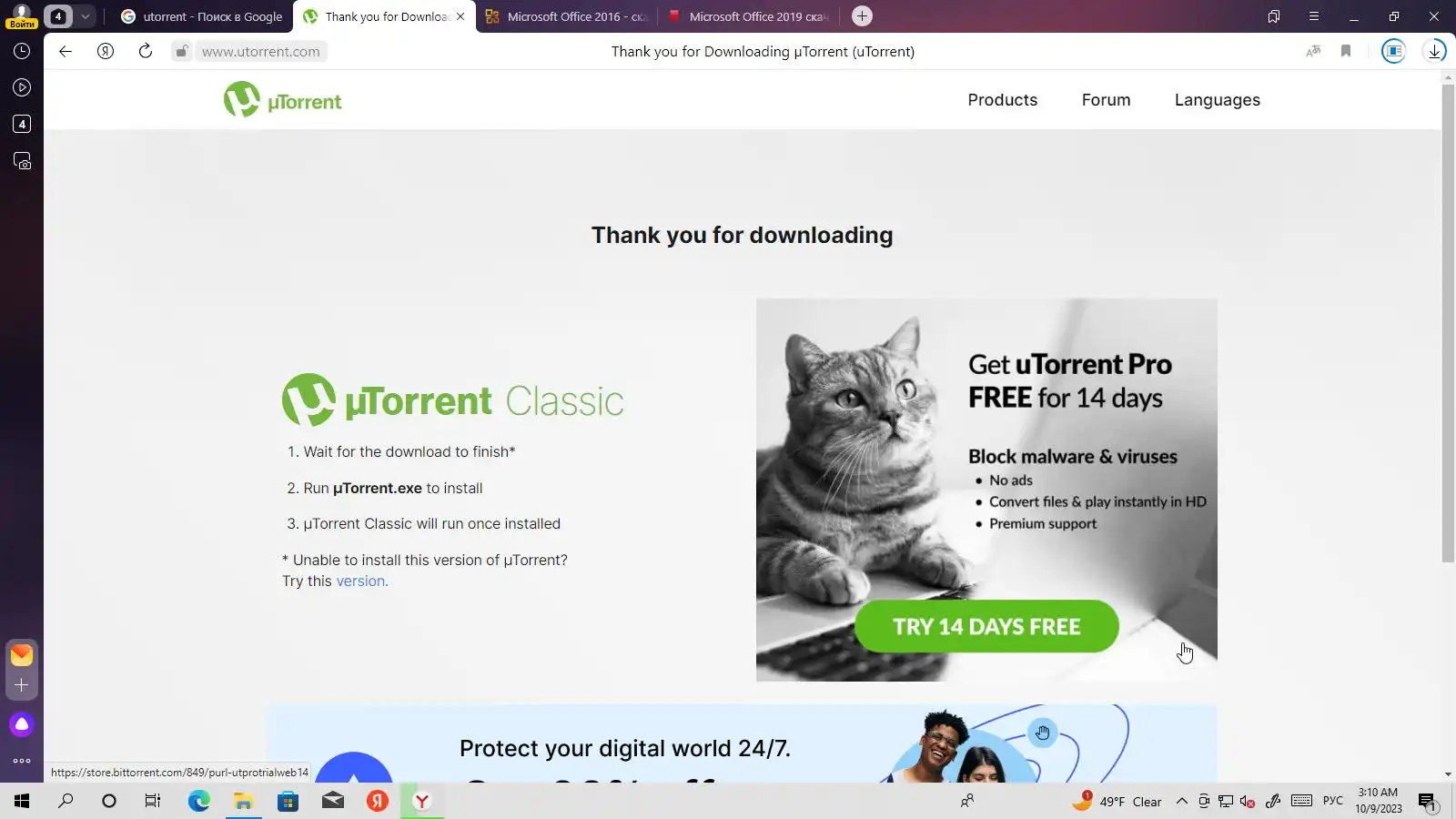Follow the 'version.' link
1456x819 pixels.
[x=362, y=581]
